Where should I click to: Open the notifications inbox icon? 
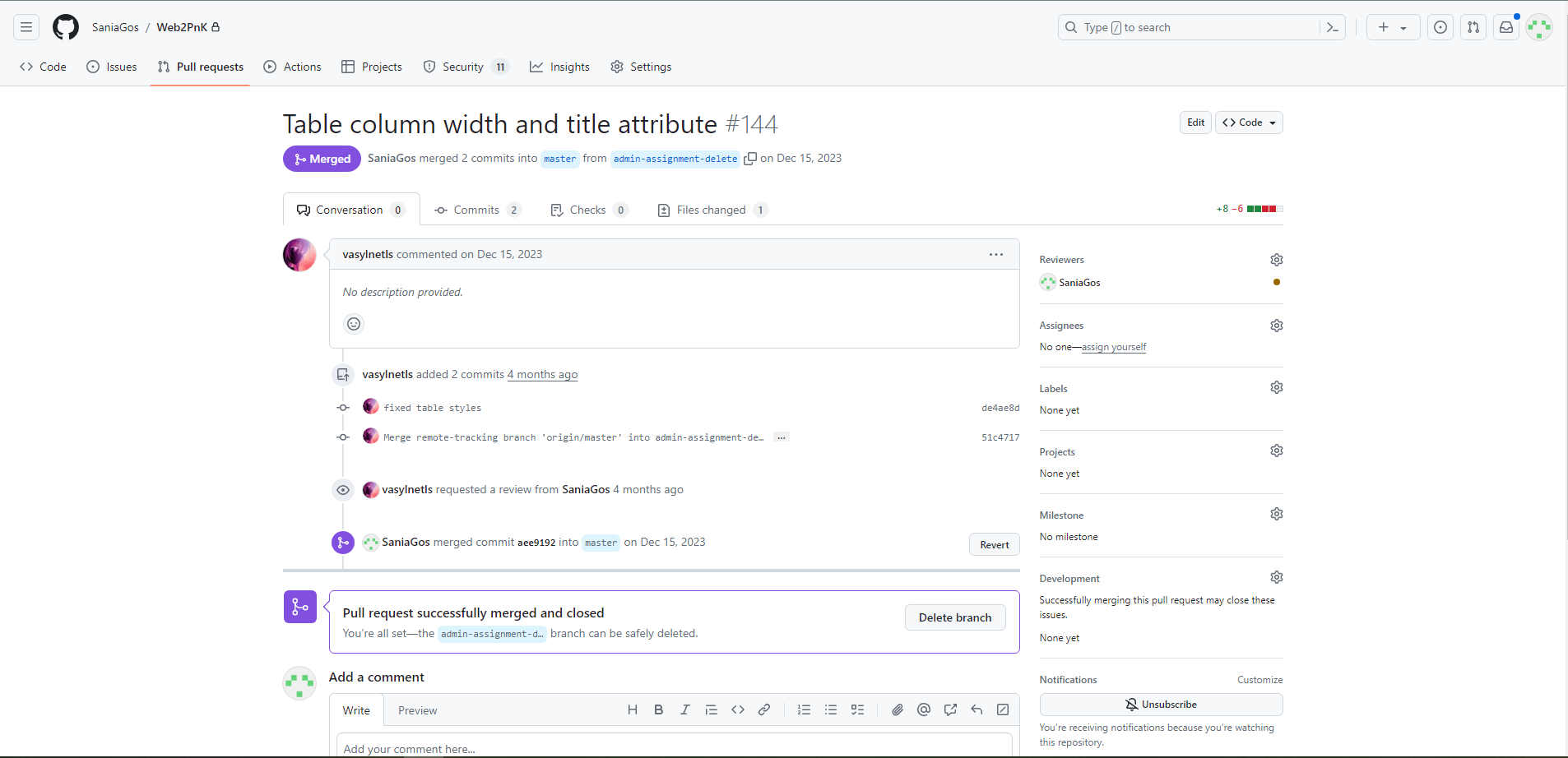coord(1505,27)
